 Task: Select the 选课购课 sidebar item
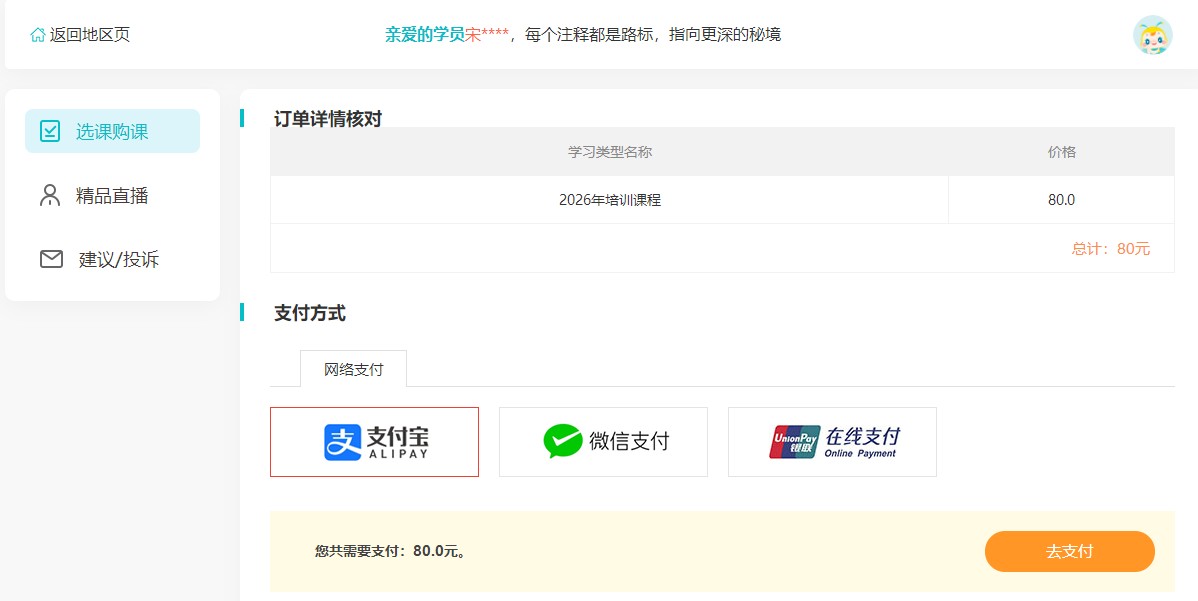pos(112,131)
